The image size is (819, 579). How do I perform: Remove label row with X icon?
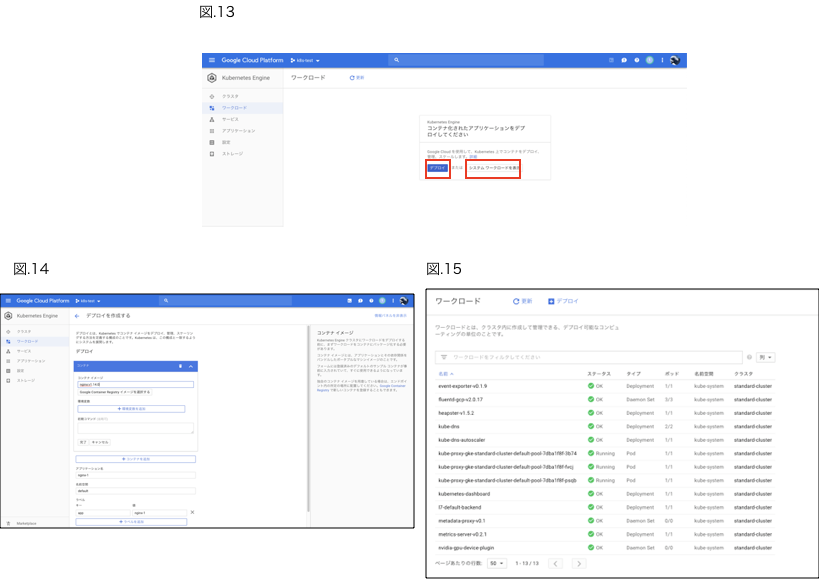(192, 512)
